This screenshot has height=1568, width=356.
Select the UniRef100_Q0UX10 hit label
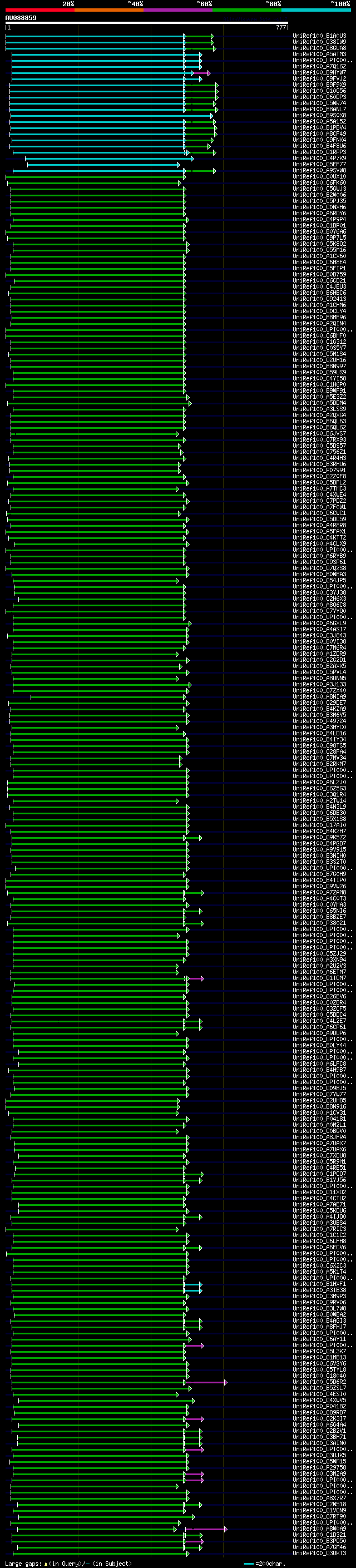[319, 176]
